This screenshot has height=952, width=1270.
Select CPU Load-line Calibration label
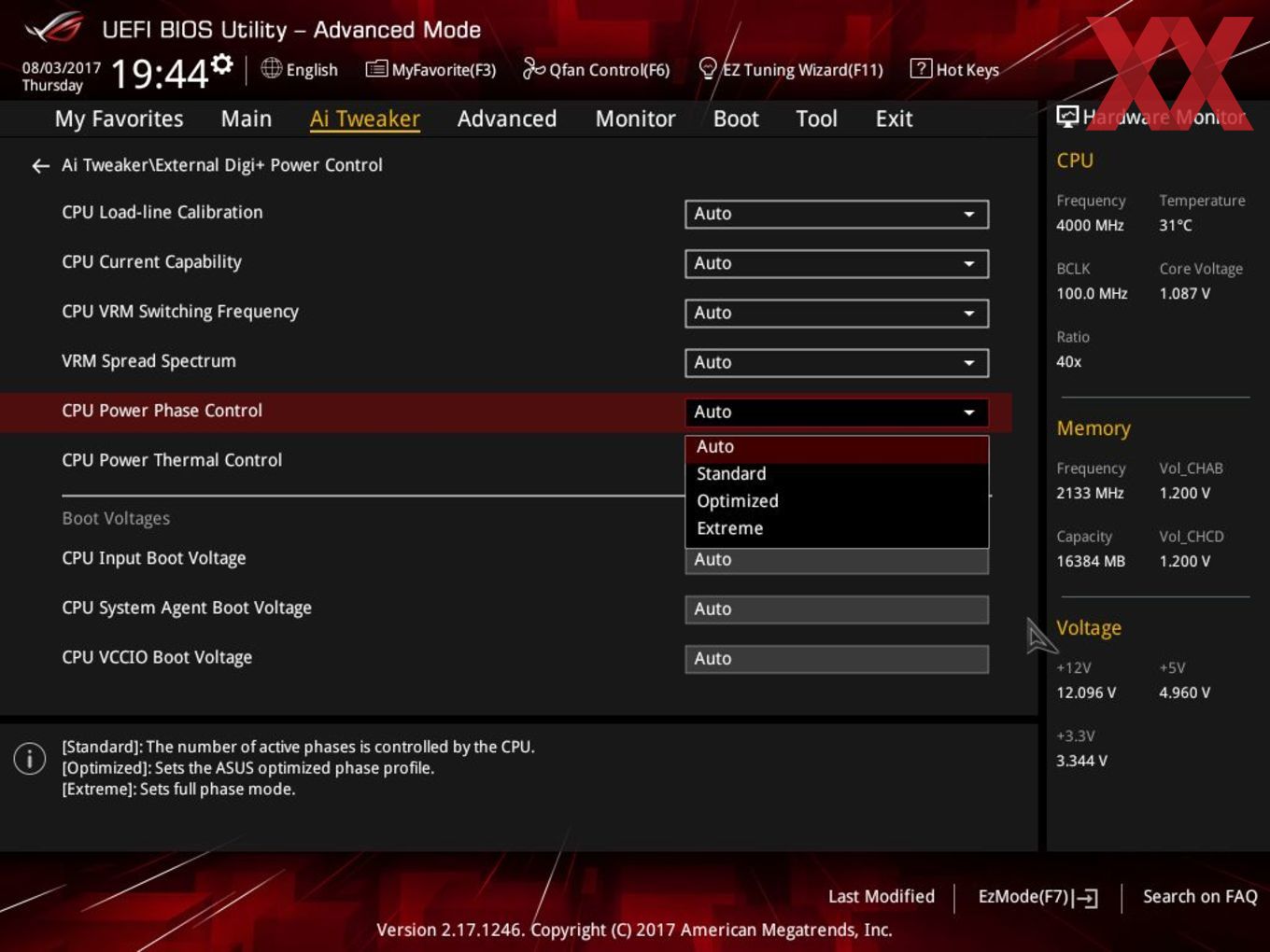coord(162,213)
